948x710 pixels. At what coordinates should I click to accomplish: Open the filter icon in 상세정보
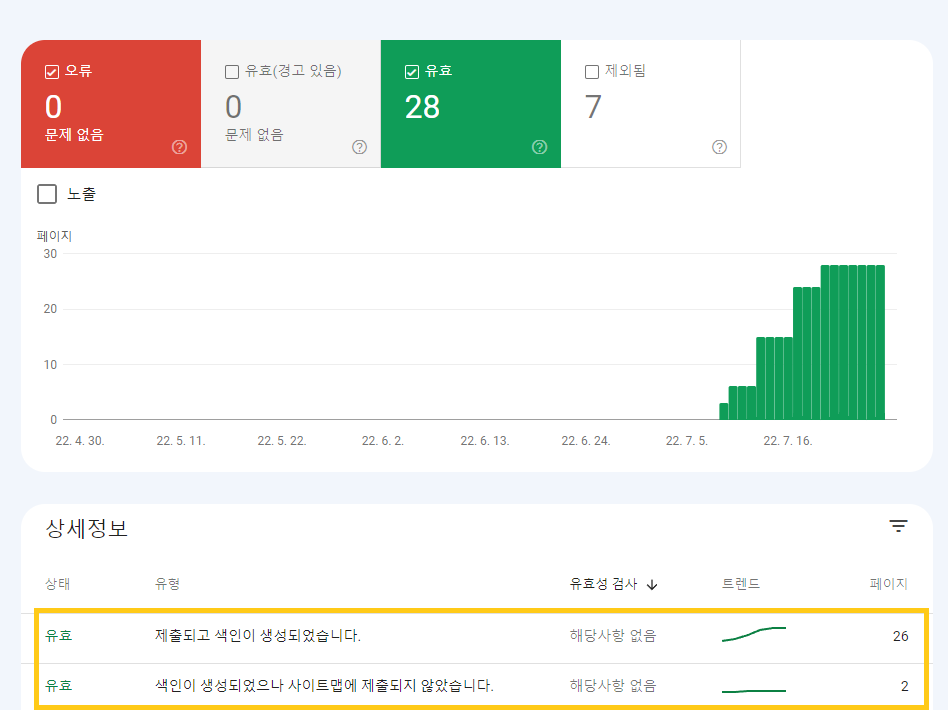(898, 526)
